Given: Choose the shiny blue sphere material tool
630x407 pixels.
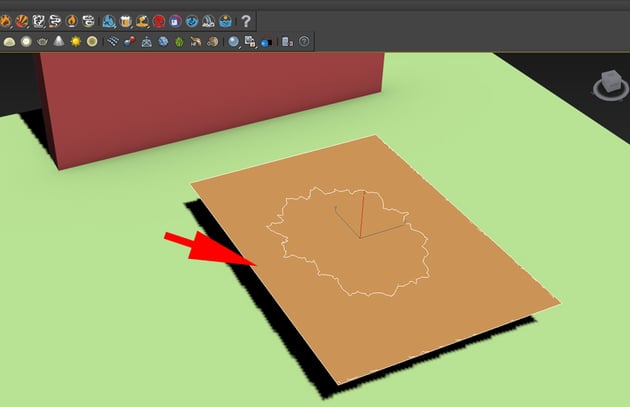Looking at the screenshot, I should pos(233,41).
